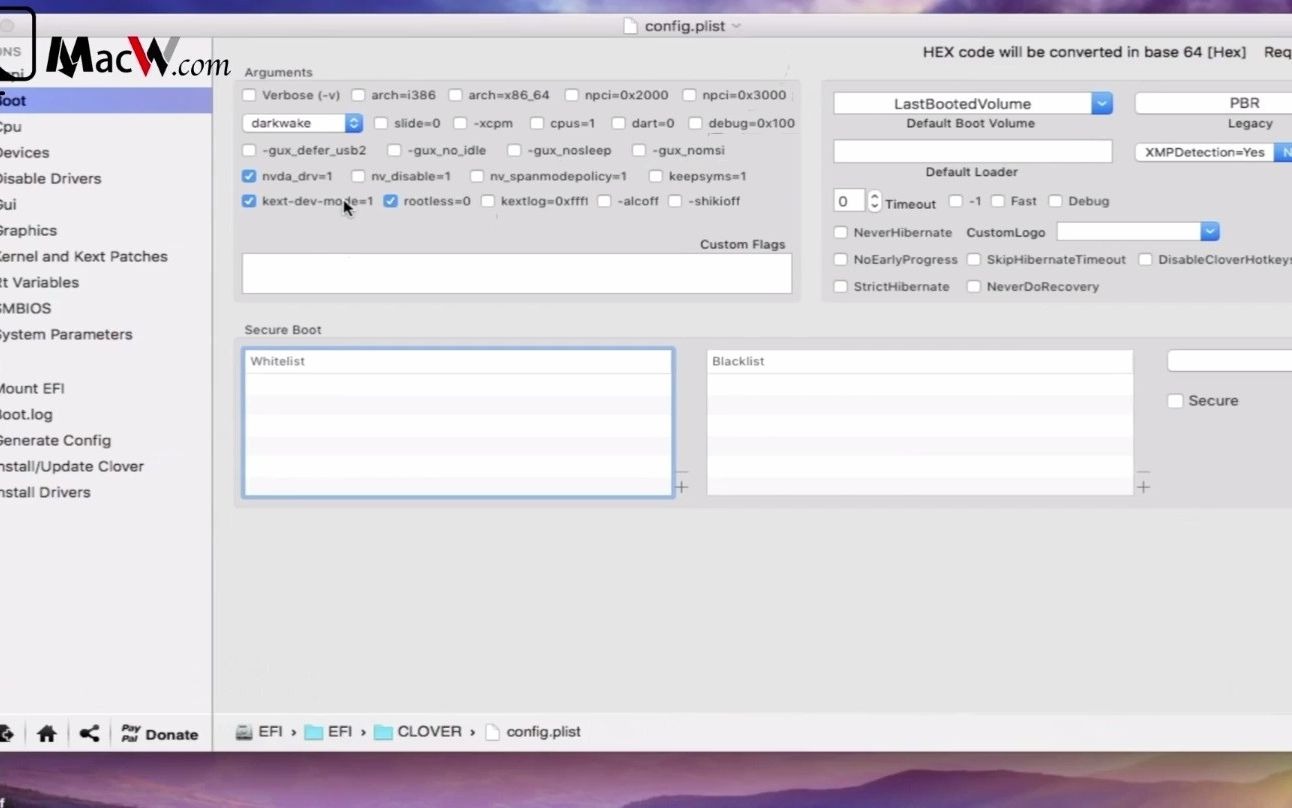1292x808 pixels.
Task: Enable the Secure checkbox
Action: tap(1175, 401)
